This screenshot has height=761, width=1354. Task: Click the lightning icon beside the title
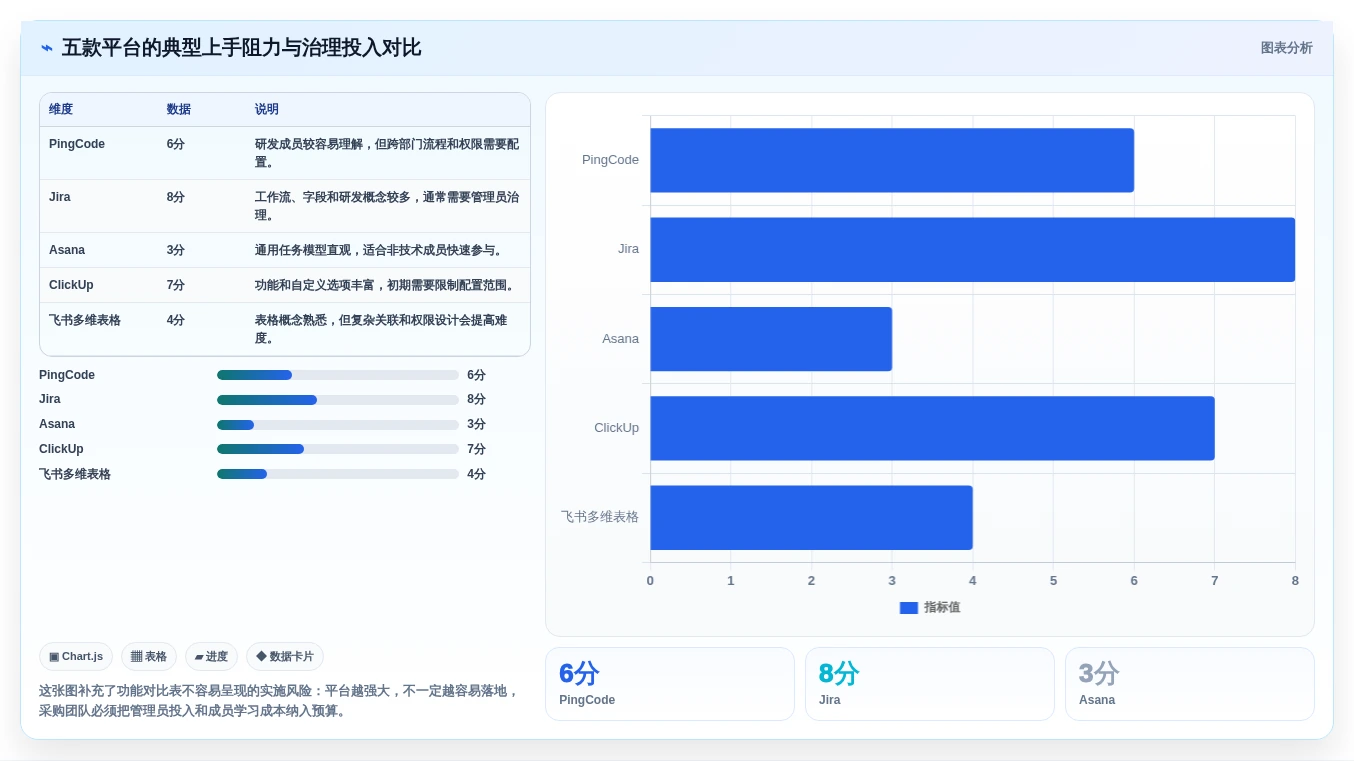pos(47,48)
